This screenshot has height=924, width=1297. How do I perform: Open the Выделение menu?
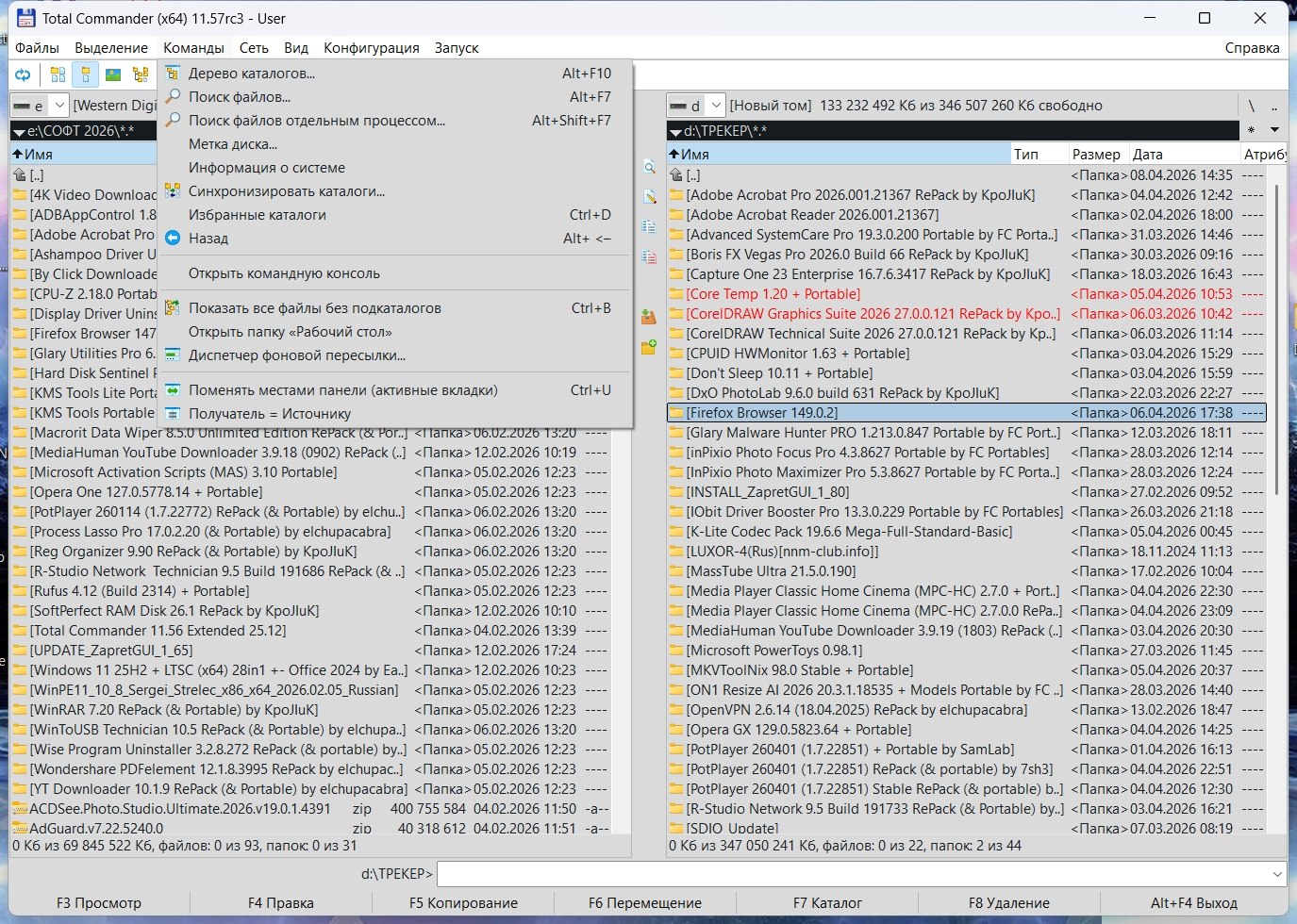[111, 48]
